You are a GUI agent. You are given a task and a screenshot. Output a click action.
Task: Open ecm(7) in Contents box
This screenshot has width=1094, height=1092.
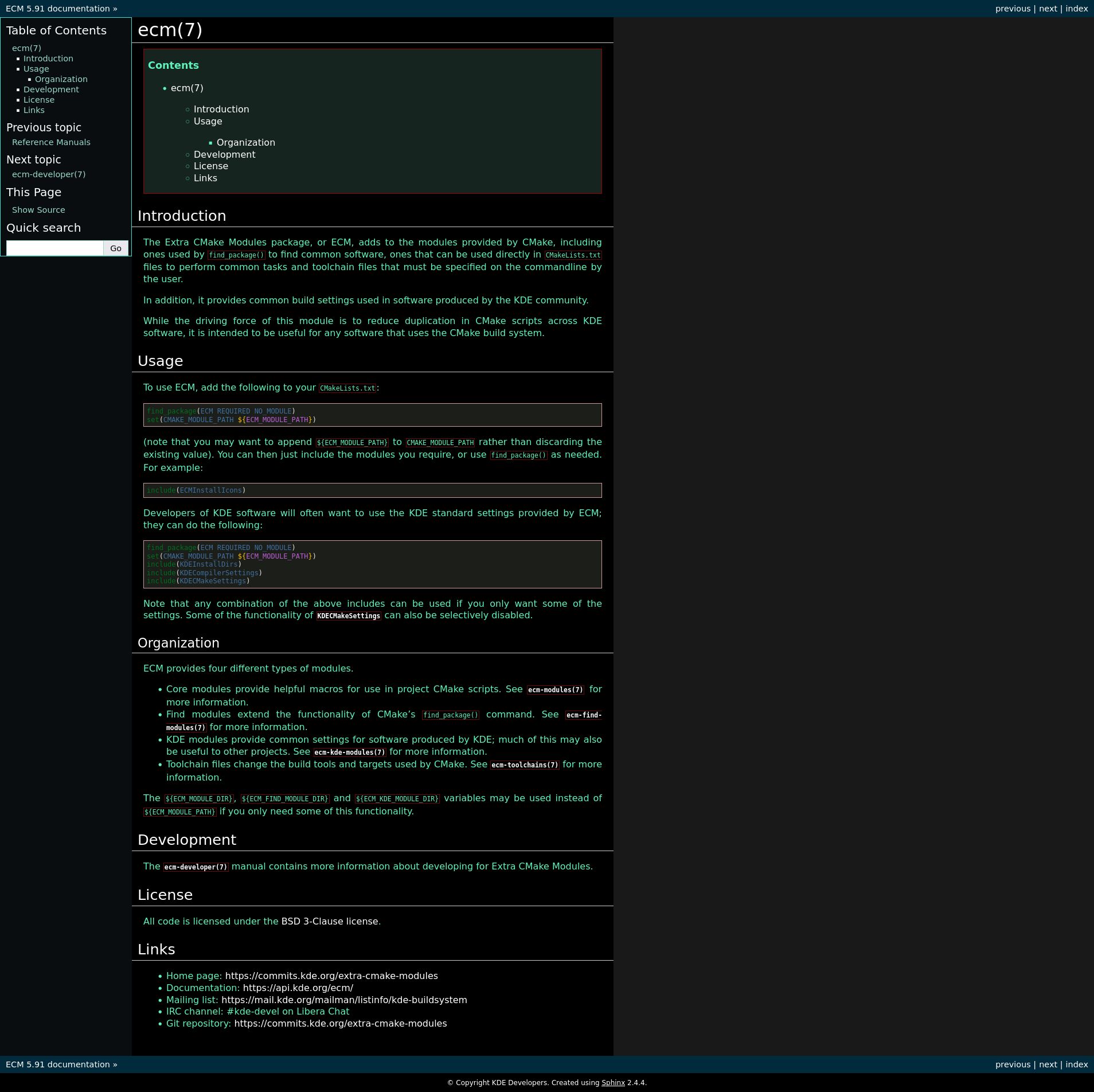click(187, 88)
